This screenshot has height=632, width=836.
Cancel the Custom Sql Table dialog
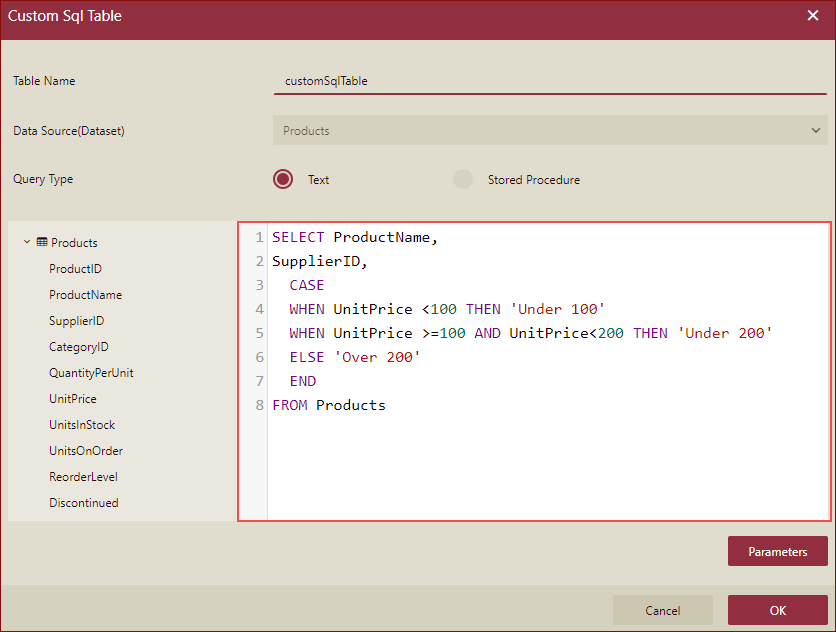point(663,610)
